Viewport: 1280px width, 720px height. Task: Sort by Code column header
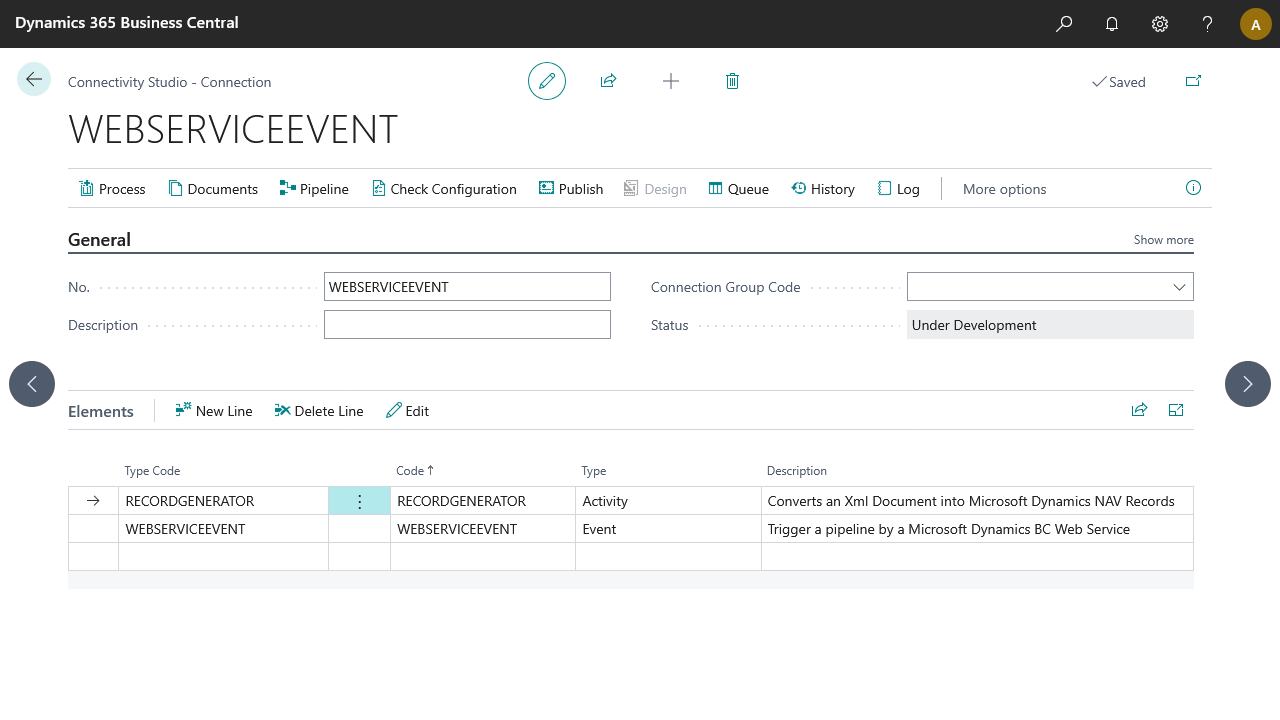(x=415, y=471)
